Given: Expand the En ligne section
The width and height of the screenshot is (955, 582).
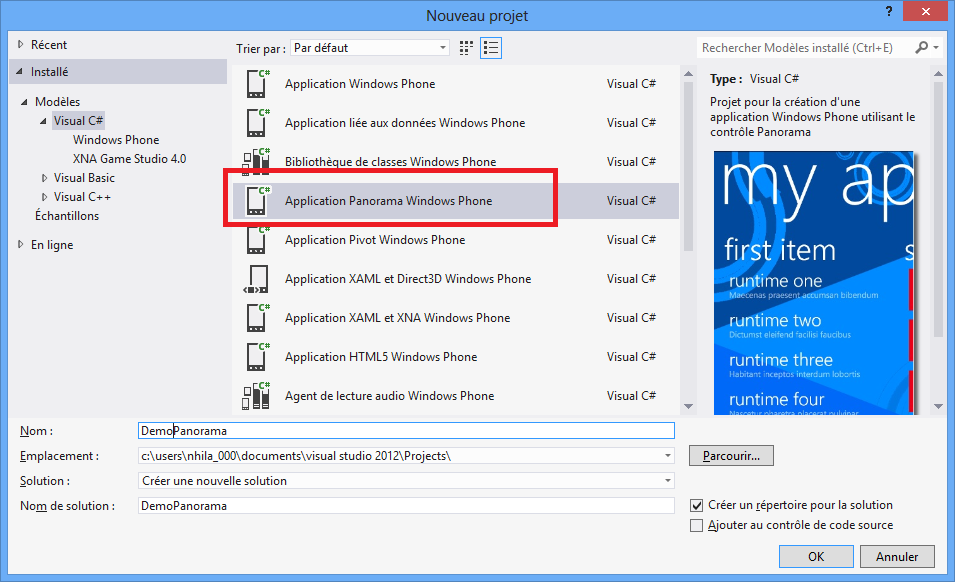Looking at the screenshot, I should click(22, 245).
